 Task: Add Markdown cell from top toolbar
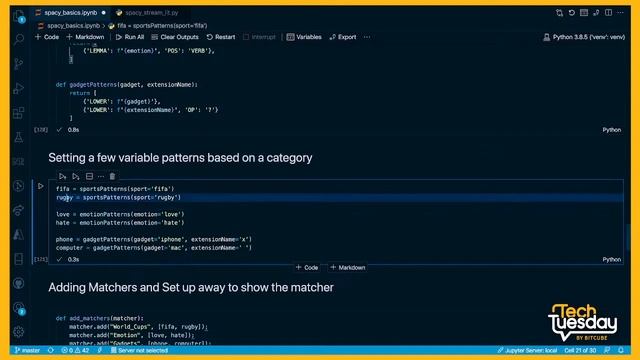click(x=85, y=37)
